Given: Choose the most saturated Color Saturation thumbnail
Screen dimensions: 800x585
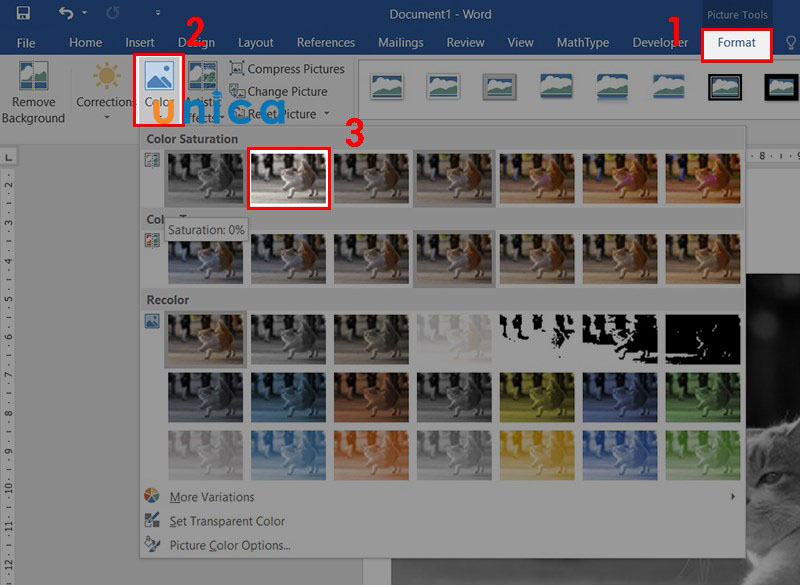Looking at the screenshot, I should (x=703, y=178).
